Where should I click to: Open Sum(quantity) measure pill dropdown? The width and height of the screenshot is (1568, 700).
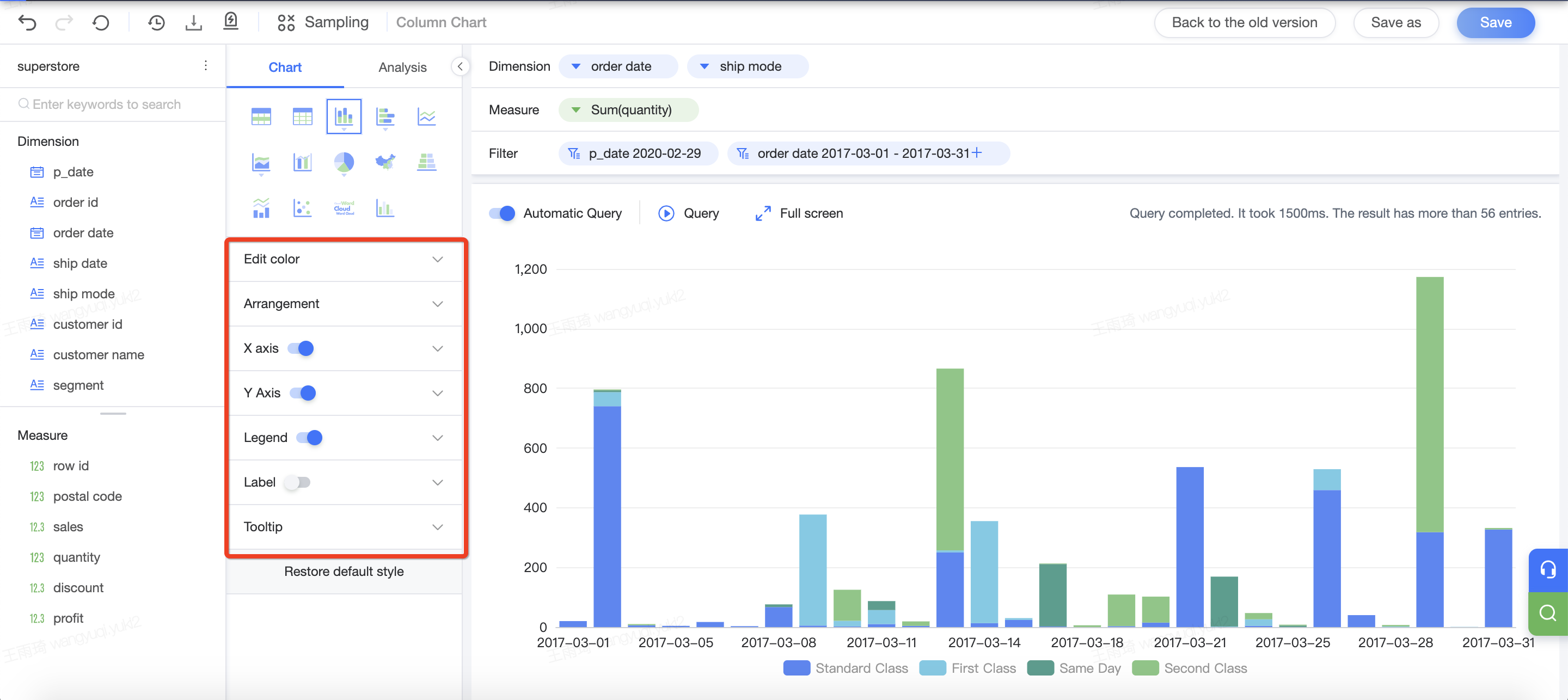[575, 110]
